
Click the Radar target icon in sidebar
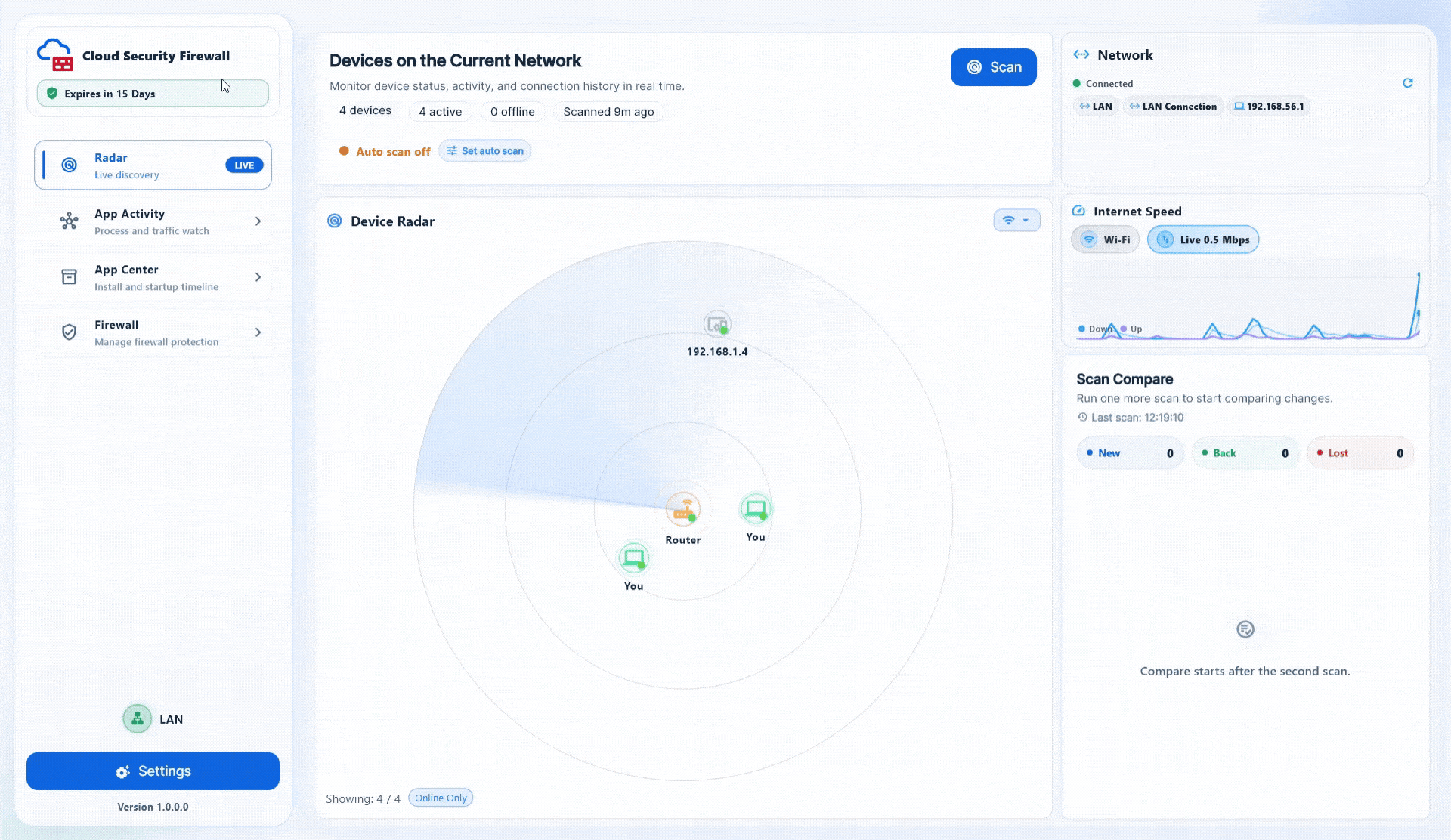click(69, 165)
